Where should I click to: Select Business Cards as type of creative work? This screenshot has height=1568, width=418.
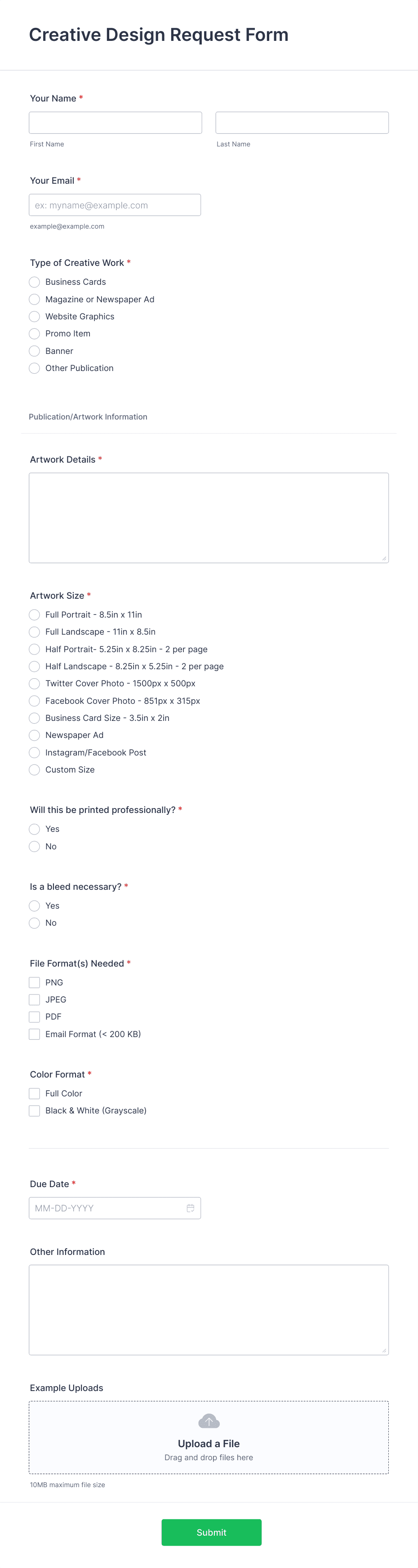[34, 282]
